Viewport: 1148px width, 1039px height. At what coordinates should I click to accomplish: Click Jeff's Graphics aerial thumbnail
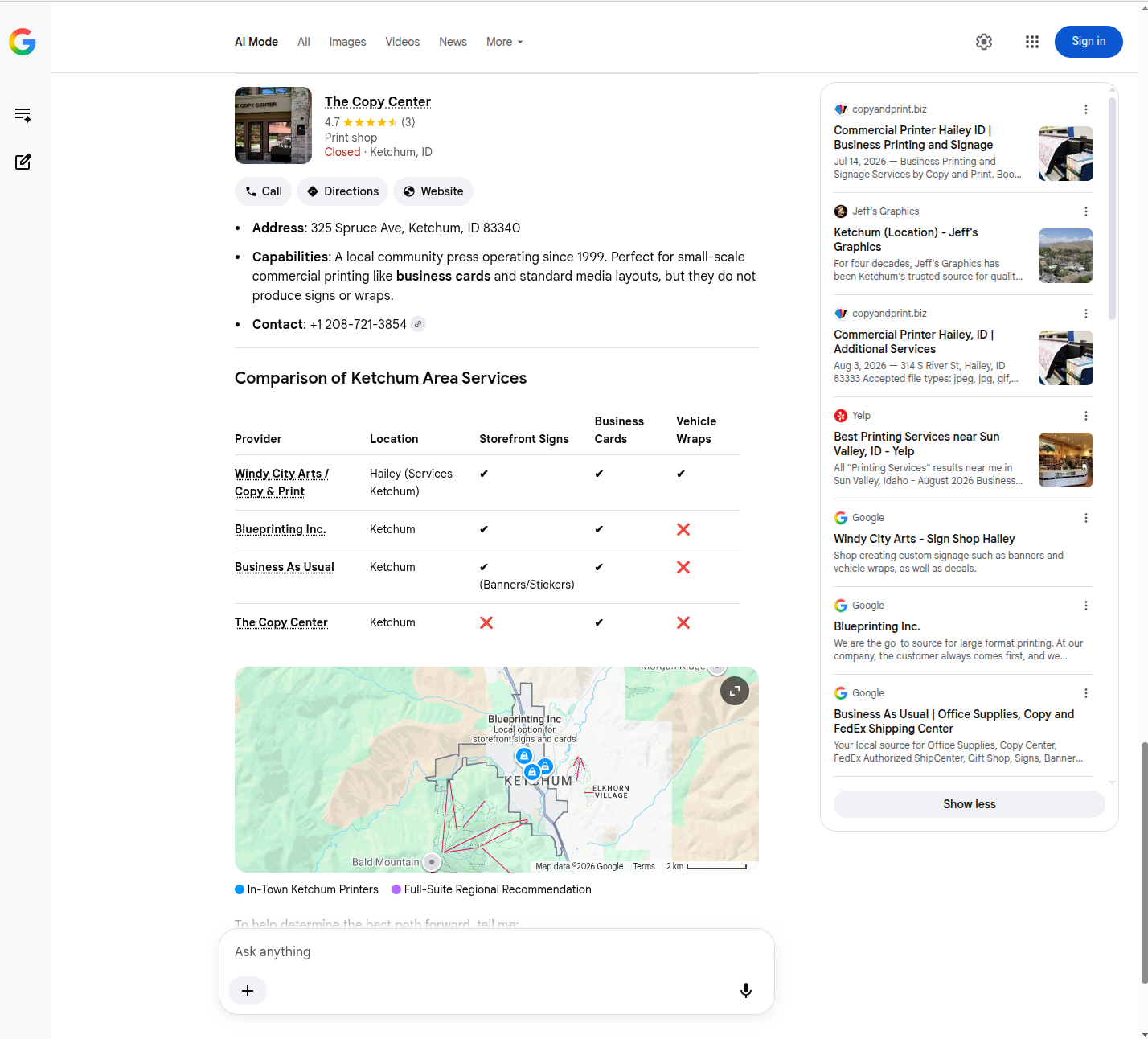1066,256
